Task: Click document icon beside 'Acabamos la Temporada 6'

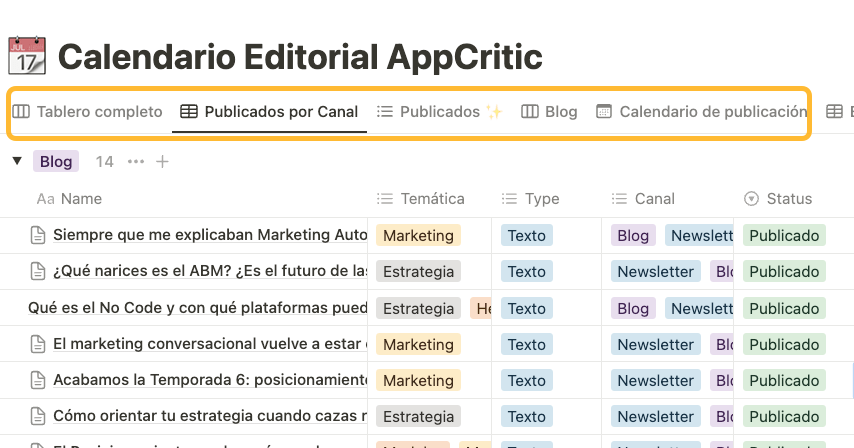Action: point(38,380)
